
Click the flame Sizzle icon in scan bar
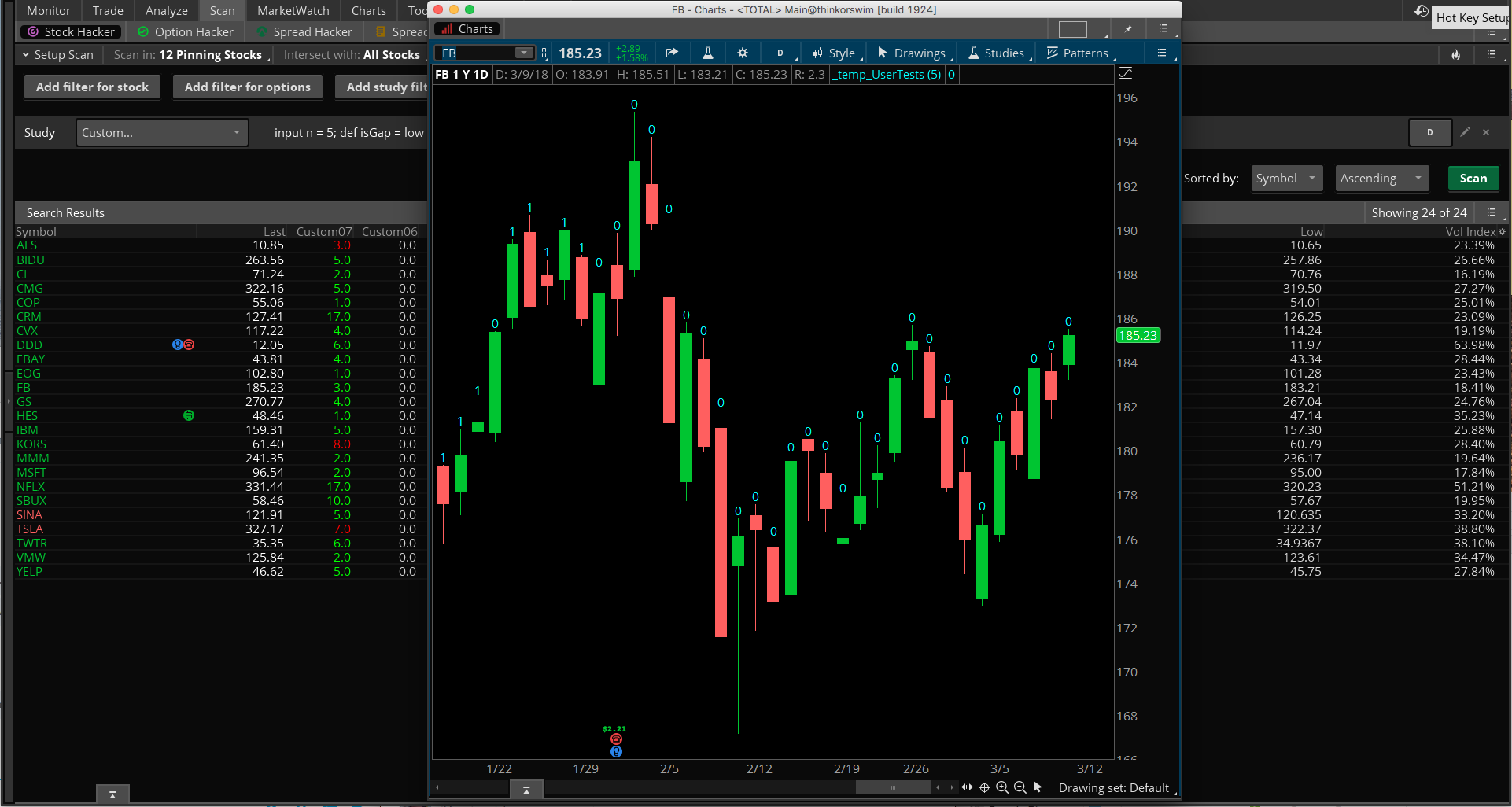[x=1456, y=54]
